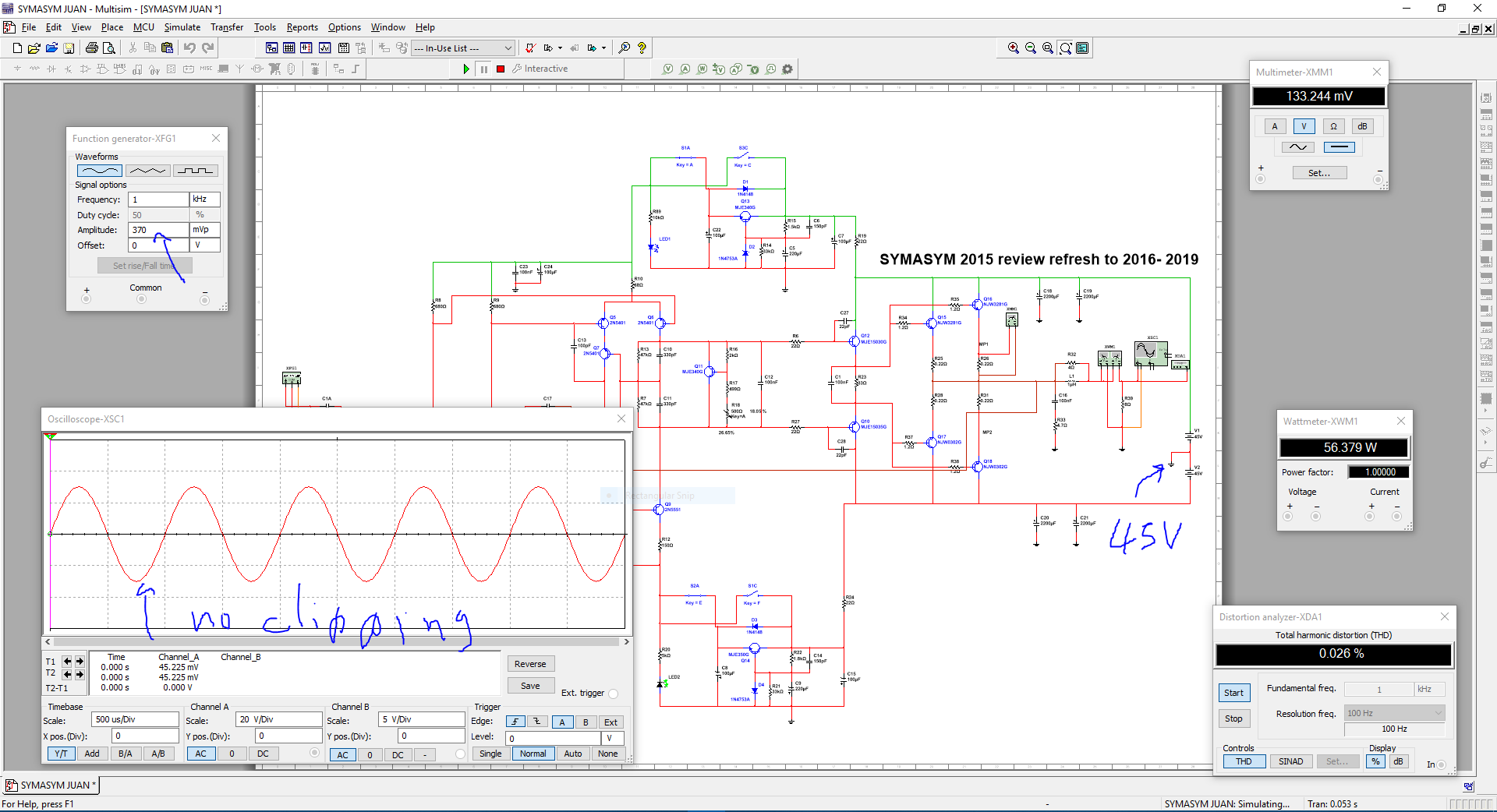Viewport: 1497px width, 812px height.
Task: Switch multimeter to ammeter mode A
Action: (x=1275, y=126)
